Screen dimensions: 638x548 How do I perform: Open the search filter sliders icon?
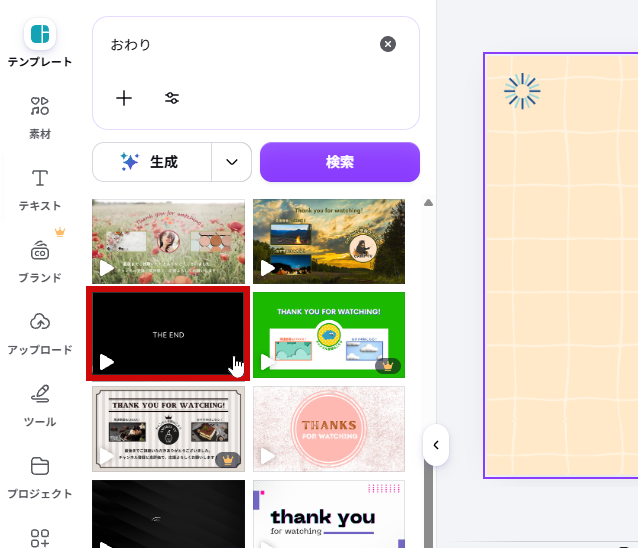(172, 98)
